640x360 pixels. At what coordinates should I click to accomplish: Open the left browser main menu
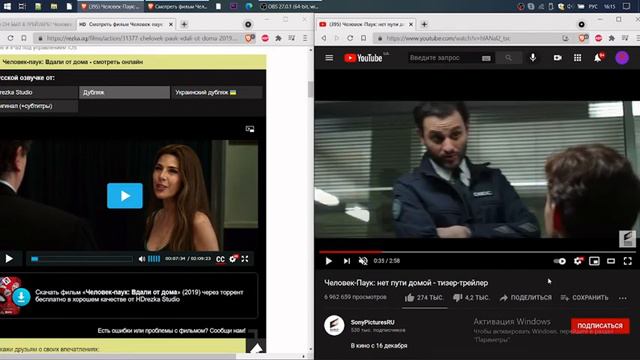pos(305,38)
